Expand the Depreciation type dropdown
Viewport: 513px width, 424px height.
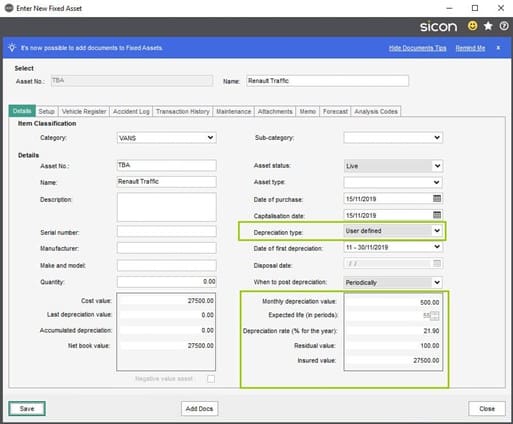click(x=437, y=231)
